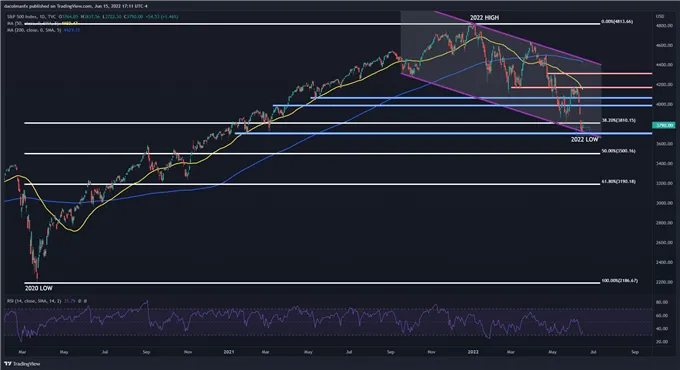
Task: Click the MA 200 indicator legend
Action: click(x=43, y=30)
